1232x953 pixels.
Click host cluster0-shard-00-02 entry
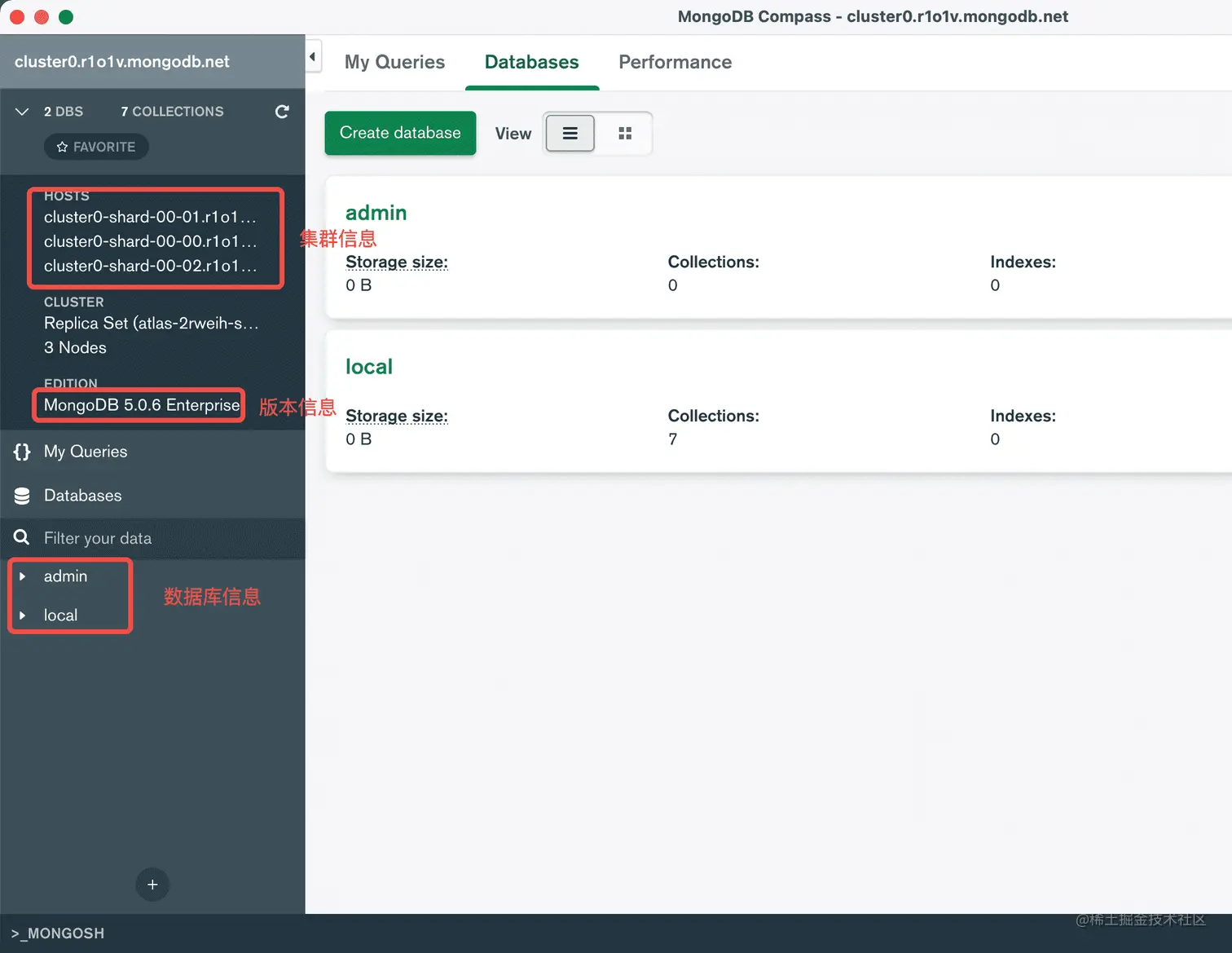point(150,266)
